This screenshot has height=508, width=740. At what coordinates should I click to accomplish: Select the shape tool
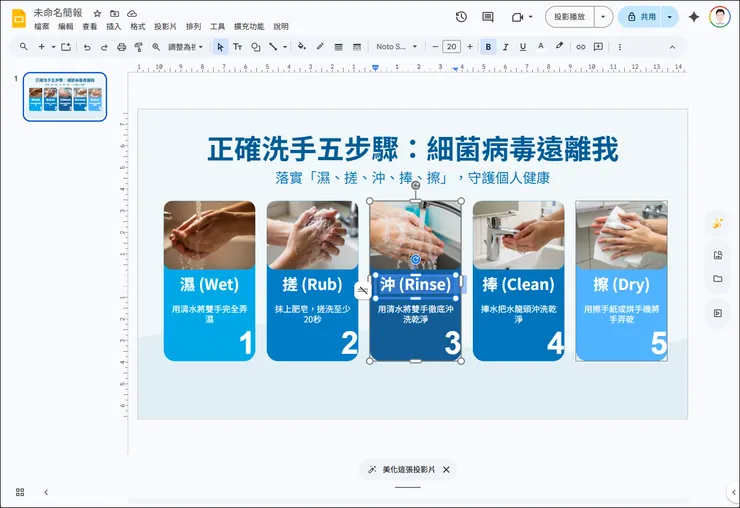256,47
